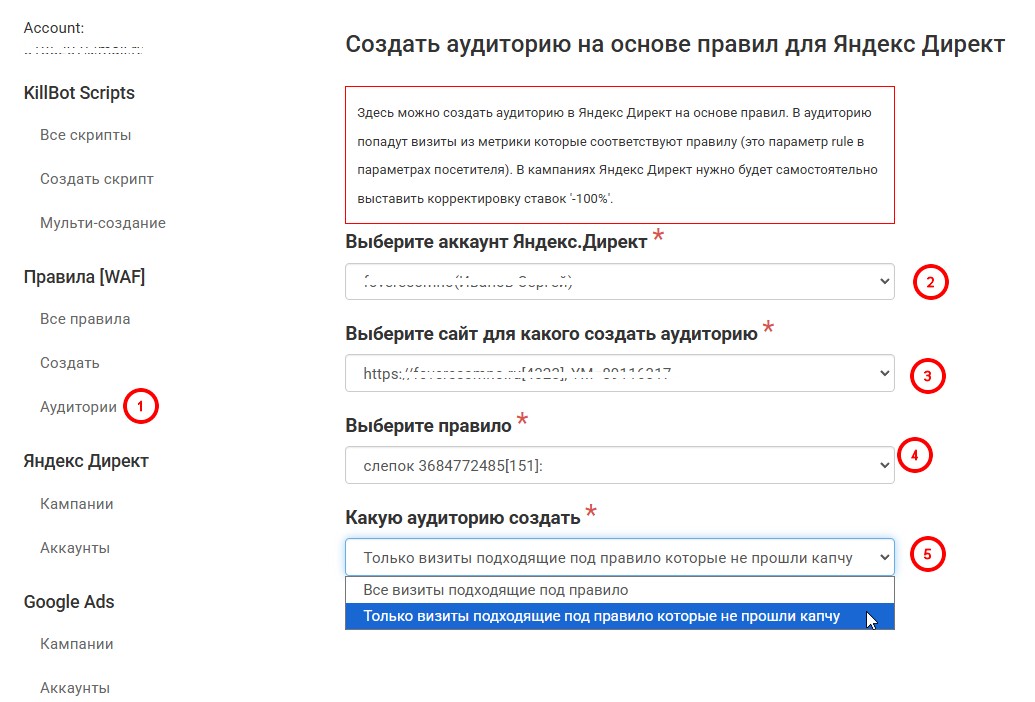Click label 'Выберите сайт для какого создать аудиторию'
This screenshot has width=1035, height=702.
coord(551,334)
